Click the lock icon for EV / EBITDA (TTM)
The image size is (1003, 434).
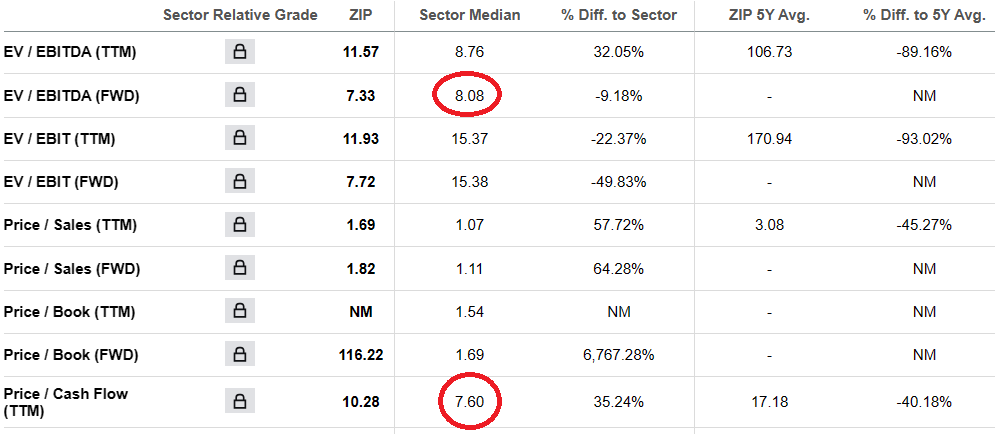(240, 52)
